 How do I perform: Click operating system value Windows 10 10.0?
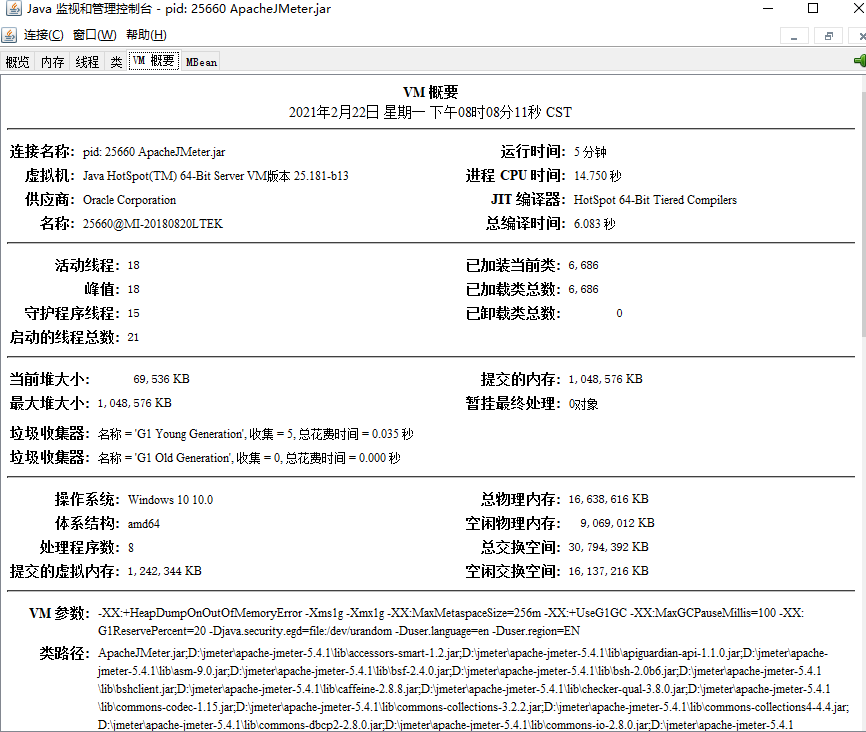pos(170,499)
